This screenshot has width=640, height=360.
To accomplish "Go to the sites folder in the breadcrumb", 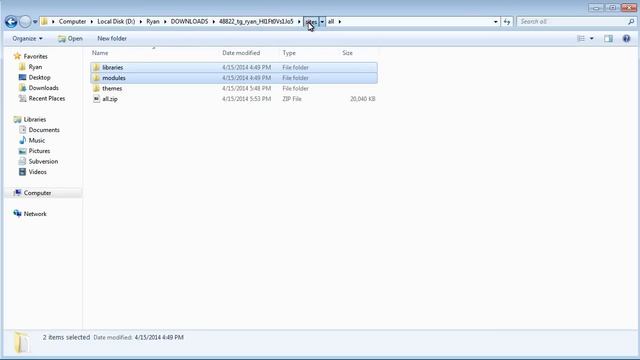I will 311,22.
